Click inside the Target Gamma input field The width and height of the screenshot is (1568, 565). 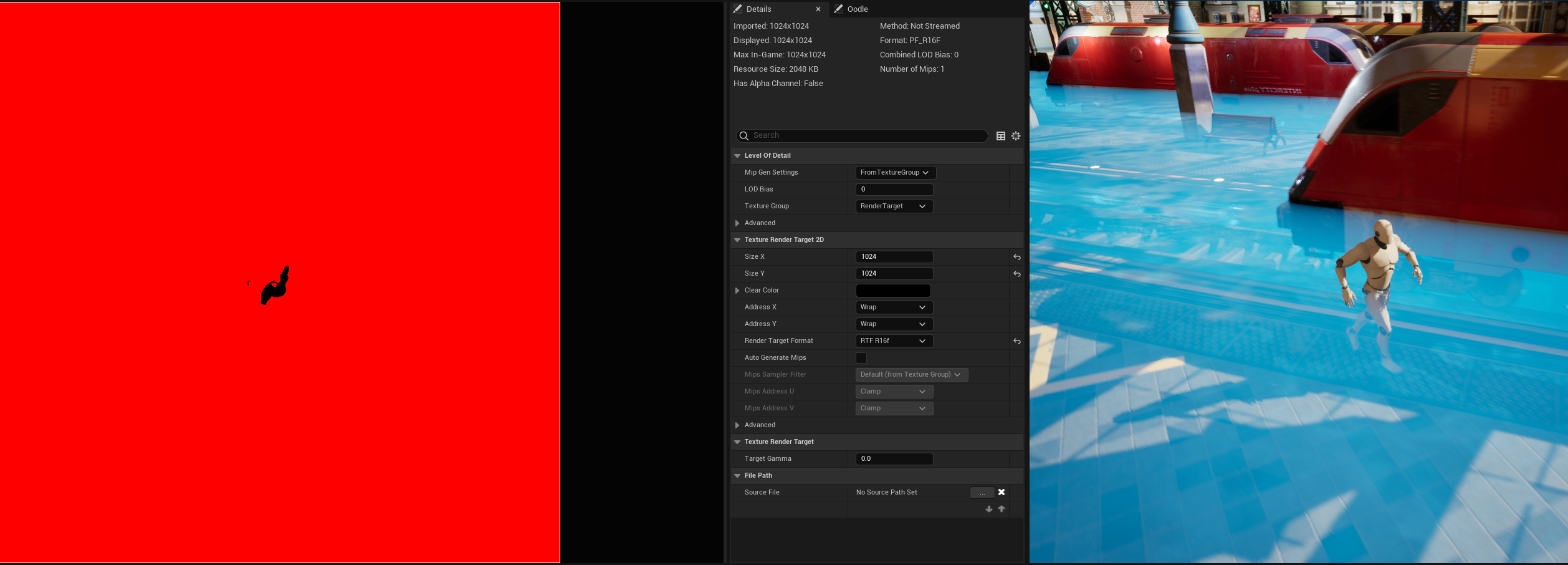(x=894, y=458)
